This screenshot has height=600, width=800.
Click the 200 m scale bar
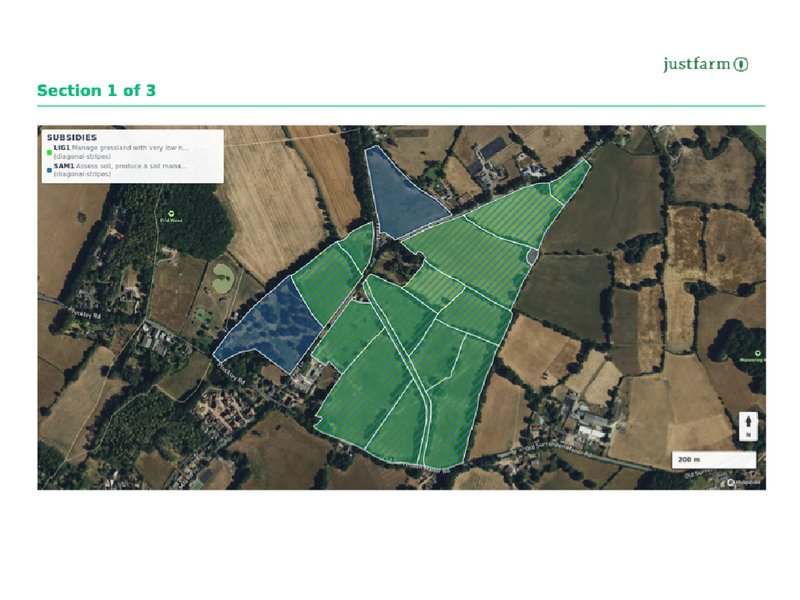pyautogui.click(x=712, y=460)
